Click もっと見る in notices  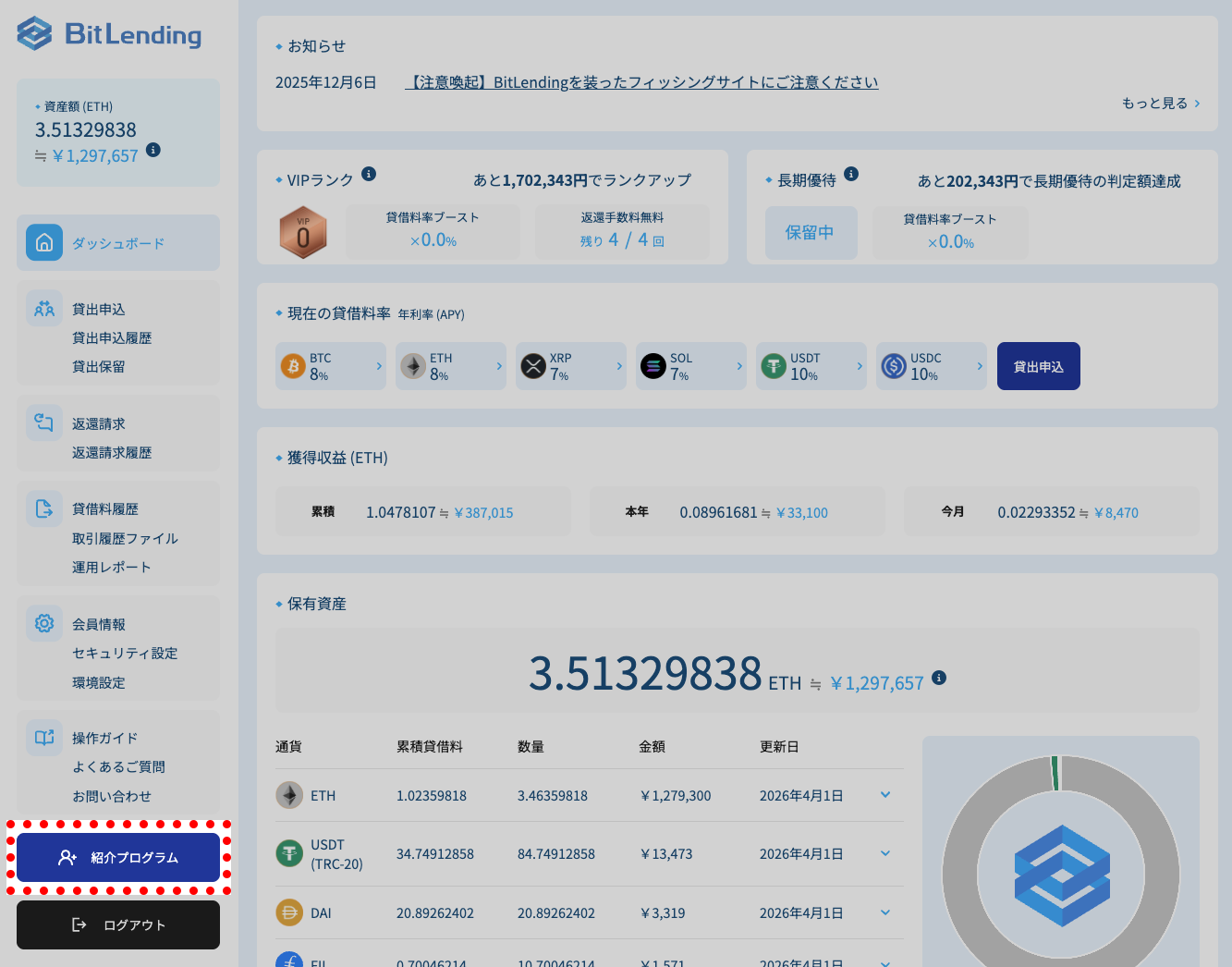tap(1161, 103)
